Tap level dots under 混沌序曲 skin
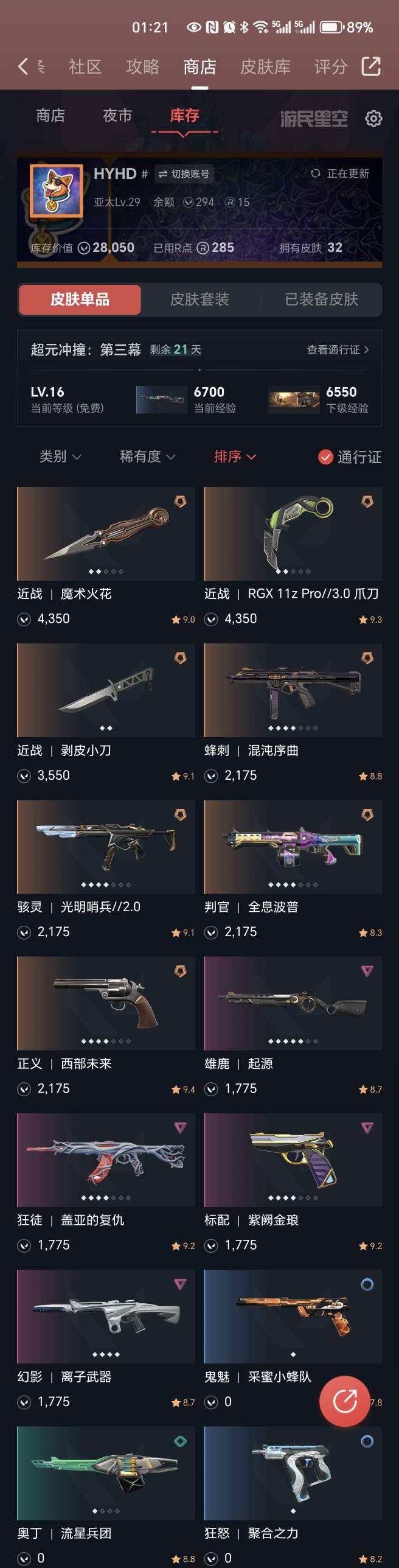The width and height of the screenshot is (399, 1568). coord(293,728)
